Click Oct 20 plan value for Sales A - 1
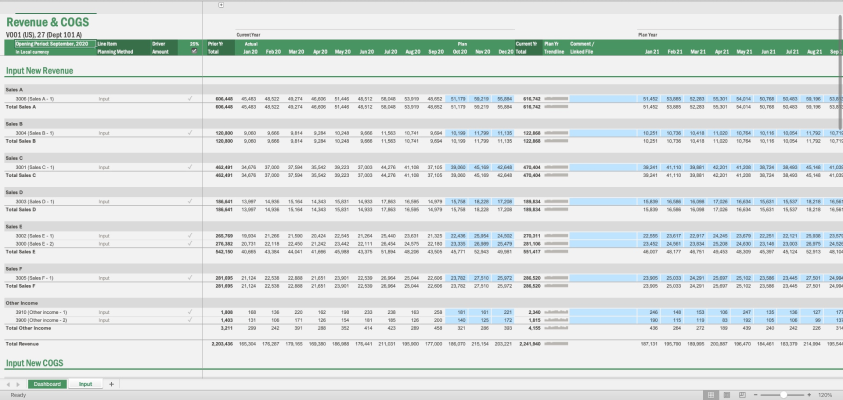The width and height of the screenshot is (843, 400). (x=458, y=99)
